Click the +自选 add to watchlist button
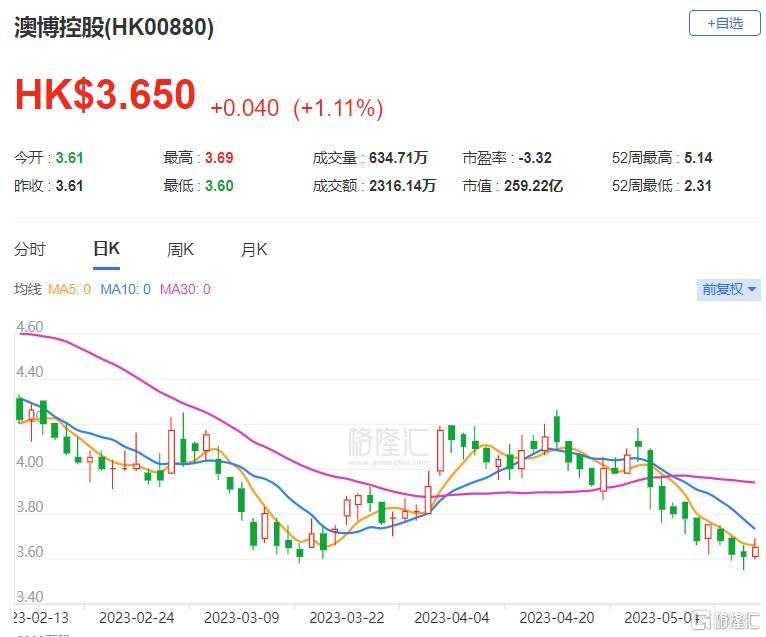Image resolution: width=766 pixels, height=637 pixels. (724, 23)
